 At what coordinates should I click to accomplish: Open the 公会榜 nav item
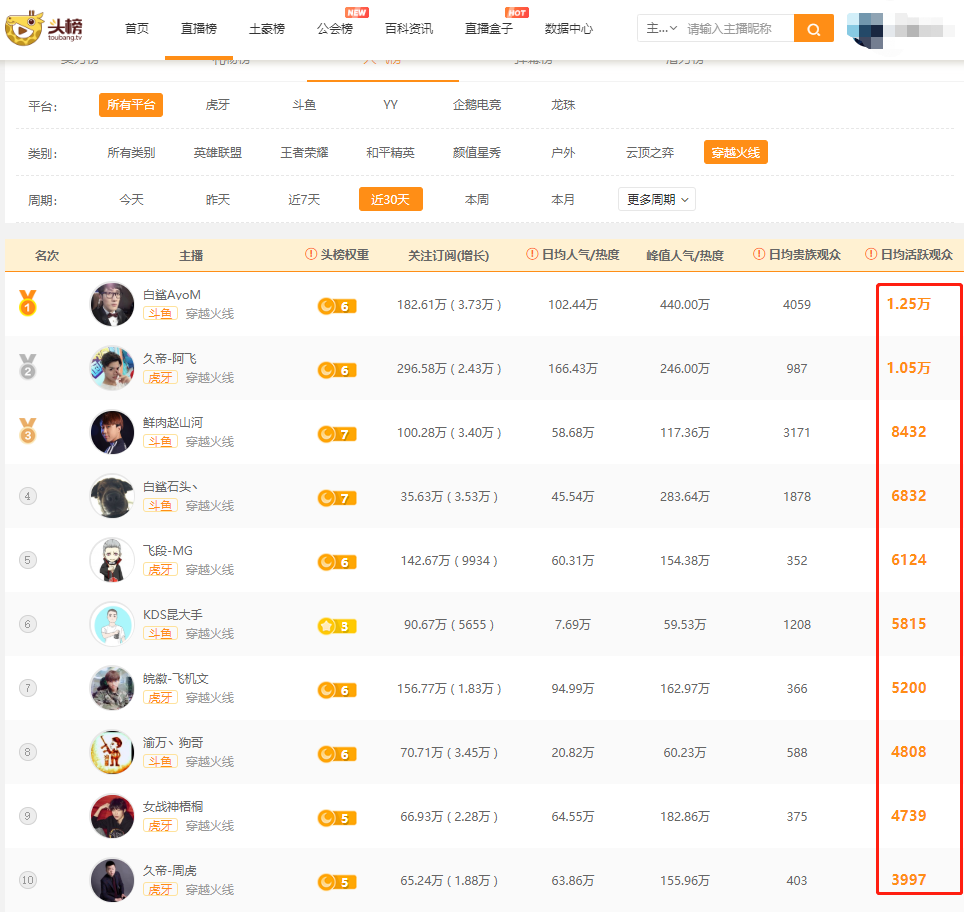coord(335,28)
